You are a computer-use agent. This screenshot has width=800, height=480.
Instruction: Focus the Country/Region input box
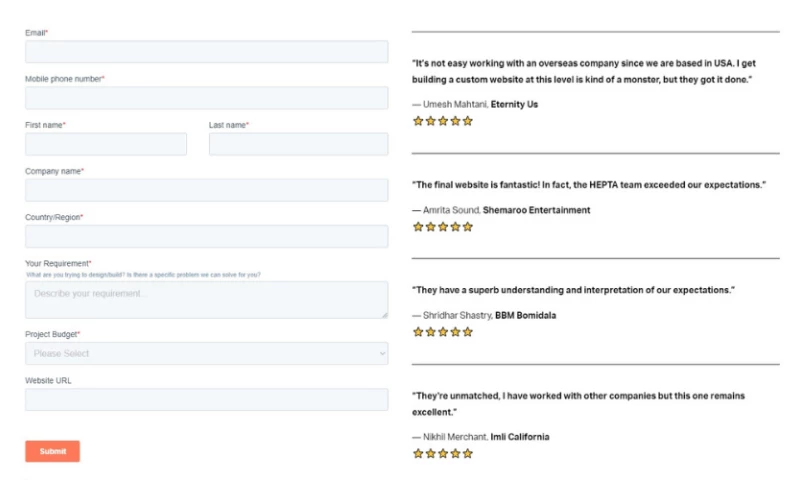[x=206, y=236]
